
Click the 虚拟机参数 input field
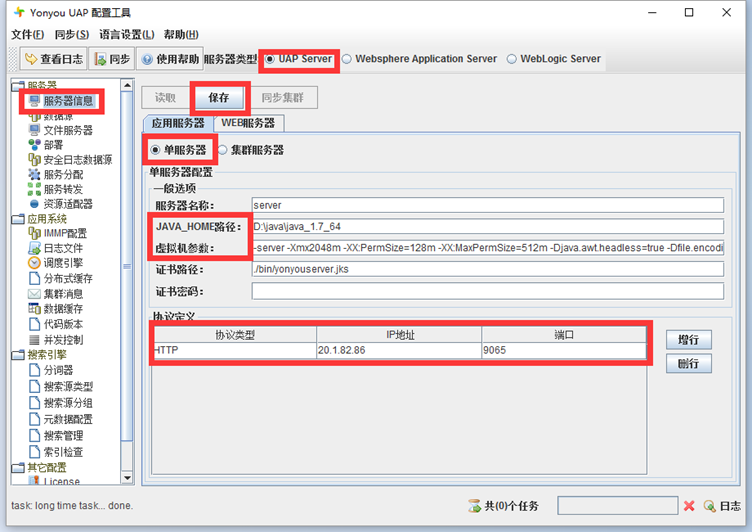click(487, 248)
